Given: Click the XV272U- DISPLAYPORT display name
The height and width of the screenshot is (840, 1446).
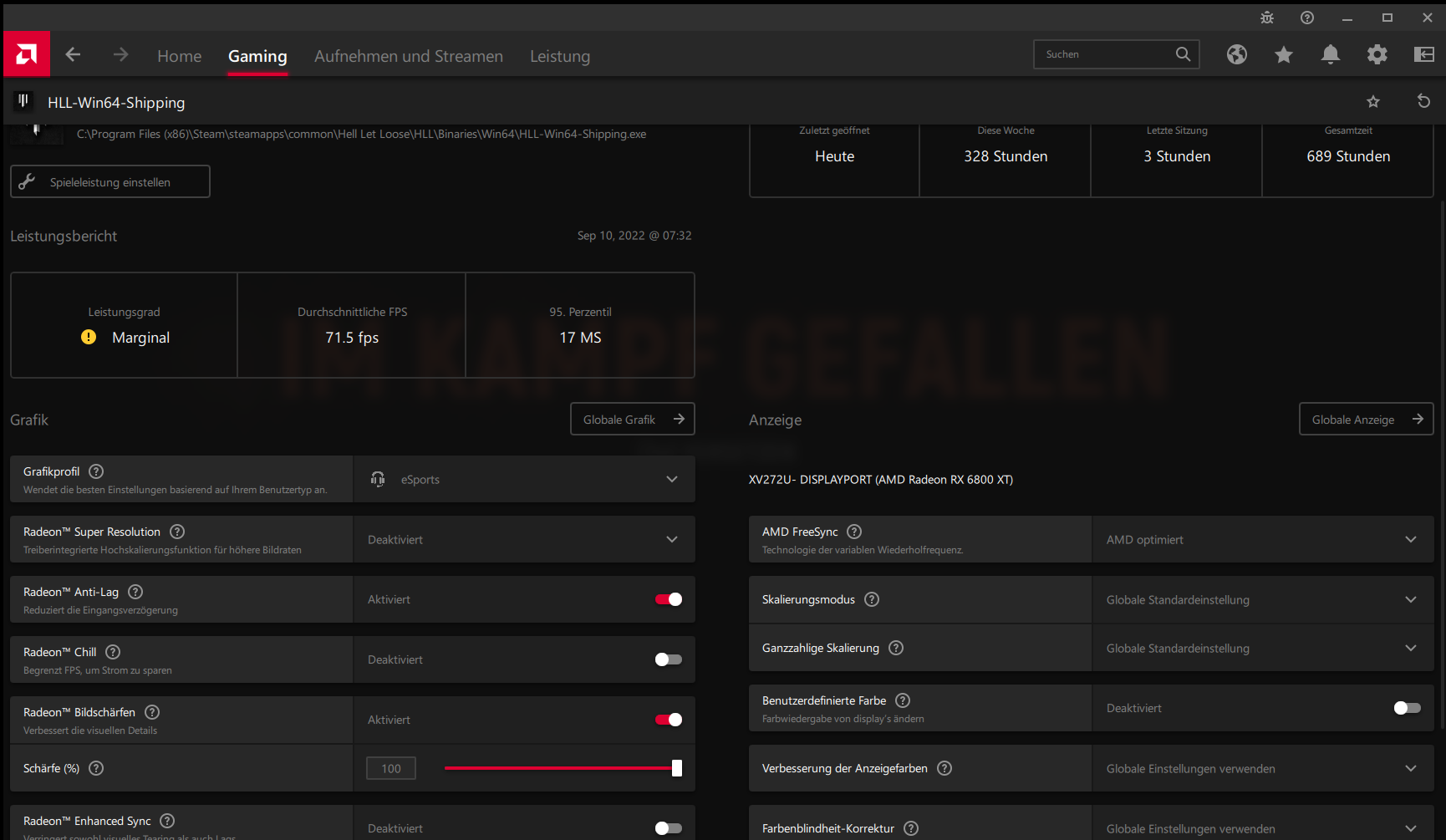Looking at the screenshot, I should tap(881, 480).
